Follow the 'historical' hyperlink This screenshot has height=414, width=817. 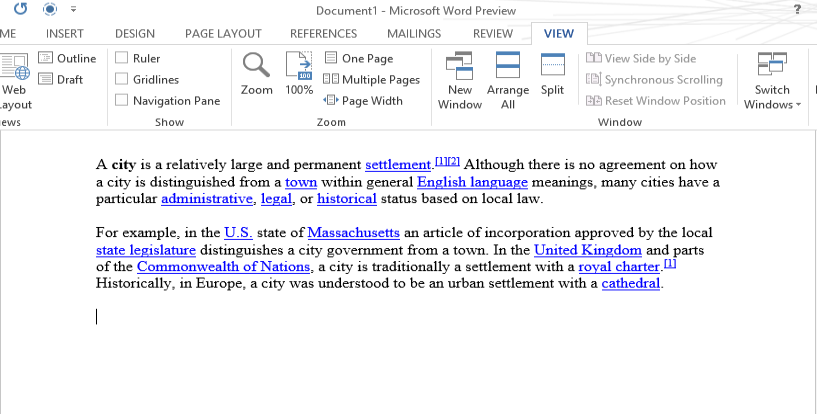tap(347, 199)
